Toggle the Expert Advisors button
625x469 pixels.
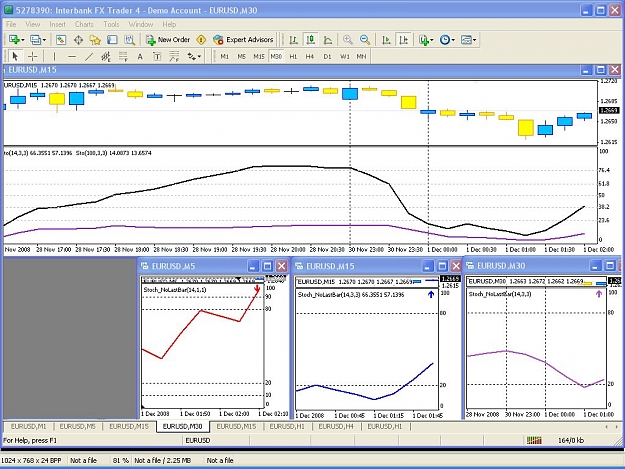[x=243, y=40]
